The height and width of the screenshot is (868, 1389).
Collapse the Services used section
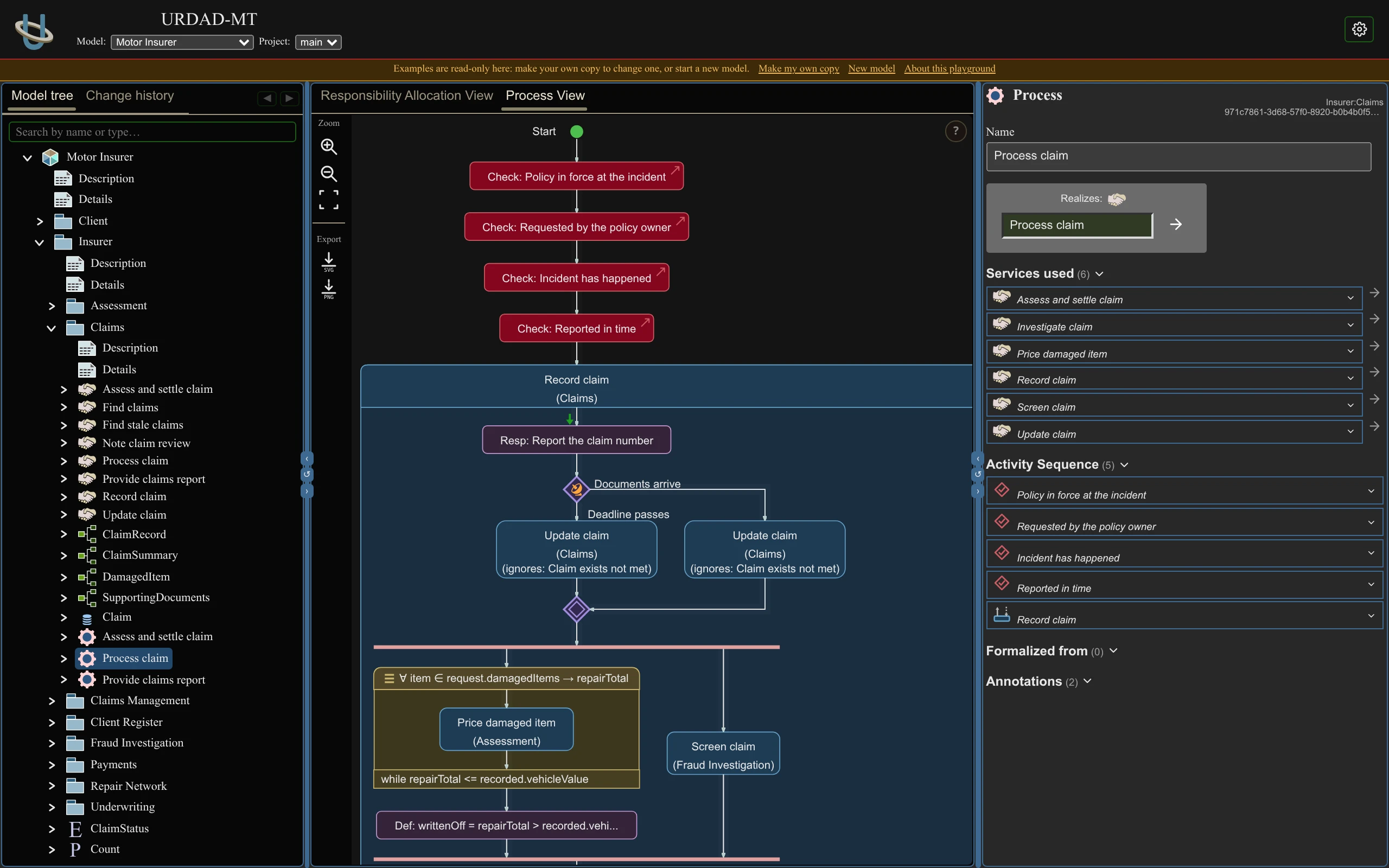point(1099,274)
